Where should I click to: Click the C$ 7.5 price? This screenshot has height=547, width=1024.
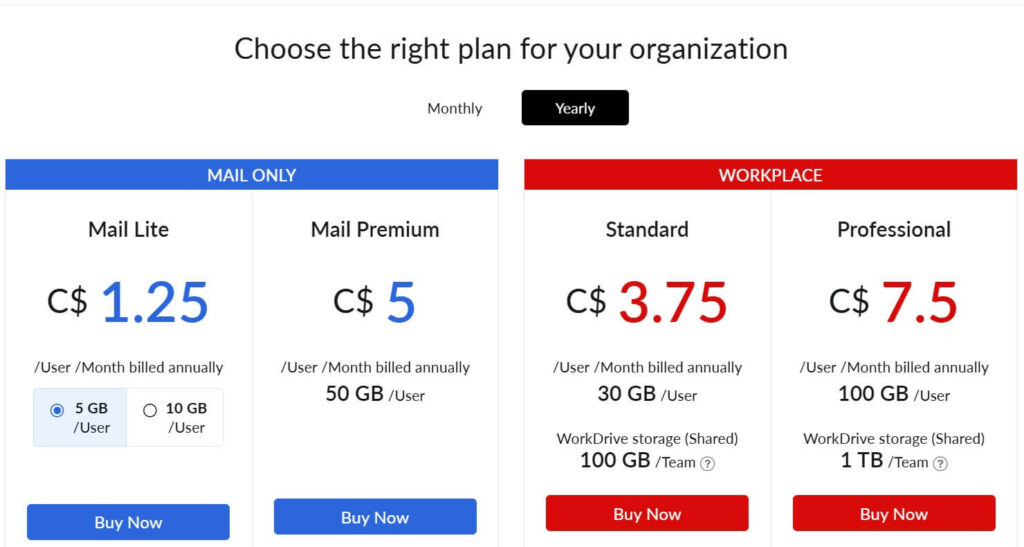click(x=894, y=302)
